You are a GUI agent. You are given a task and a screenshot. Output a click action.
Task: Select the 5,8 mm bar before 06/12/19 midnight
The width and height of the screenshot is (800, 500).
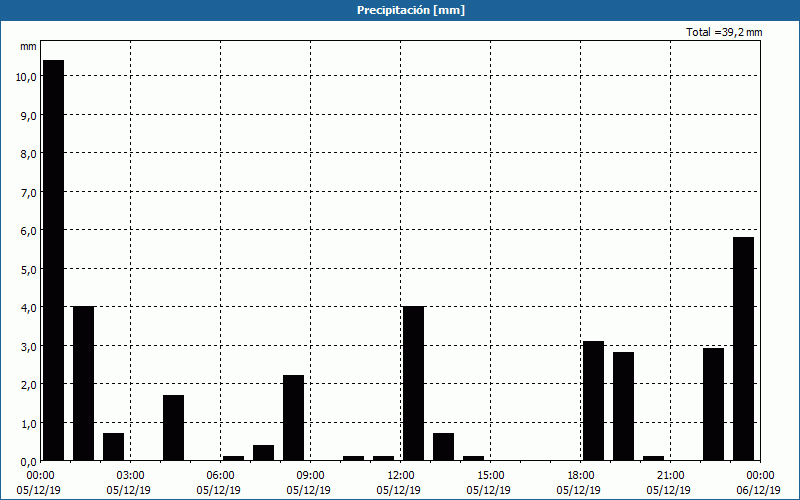pyautogui.click(x=743, y=349)
